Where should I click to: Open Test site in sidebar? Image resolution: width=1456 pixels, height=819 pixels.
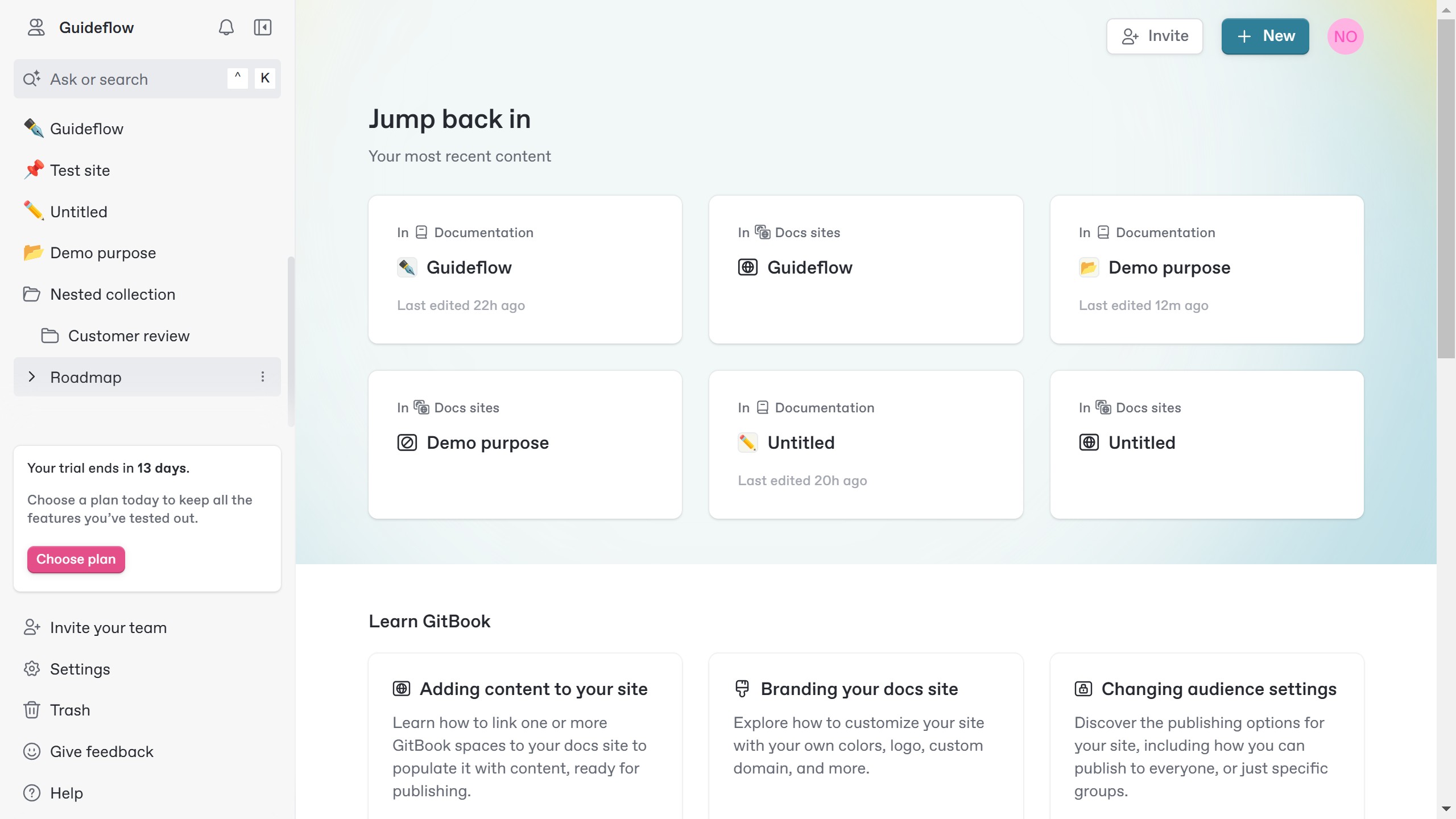(147, 170)
